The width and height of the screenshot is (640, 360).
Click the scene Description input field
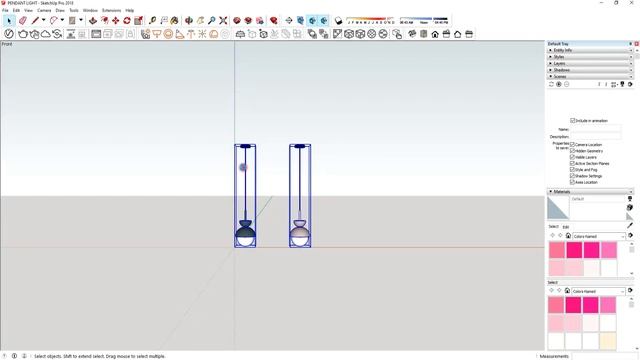click(x=596, y=136)
